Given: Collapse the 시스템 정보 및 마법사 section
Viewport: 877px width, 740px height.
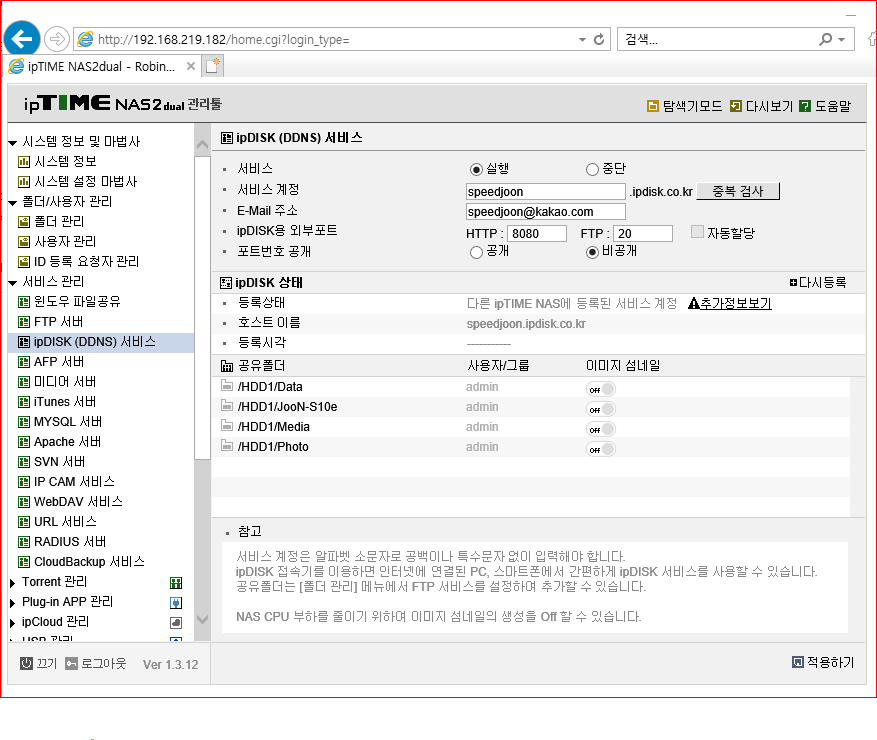Looking at the screenshot, I should click(13, 143).
